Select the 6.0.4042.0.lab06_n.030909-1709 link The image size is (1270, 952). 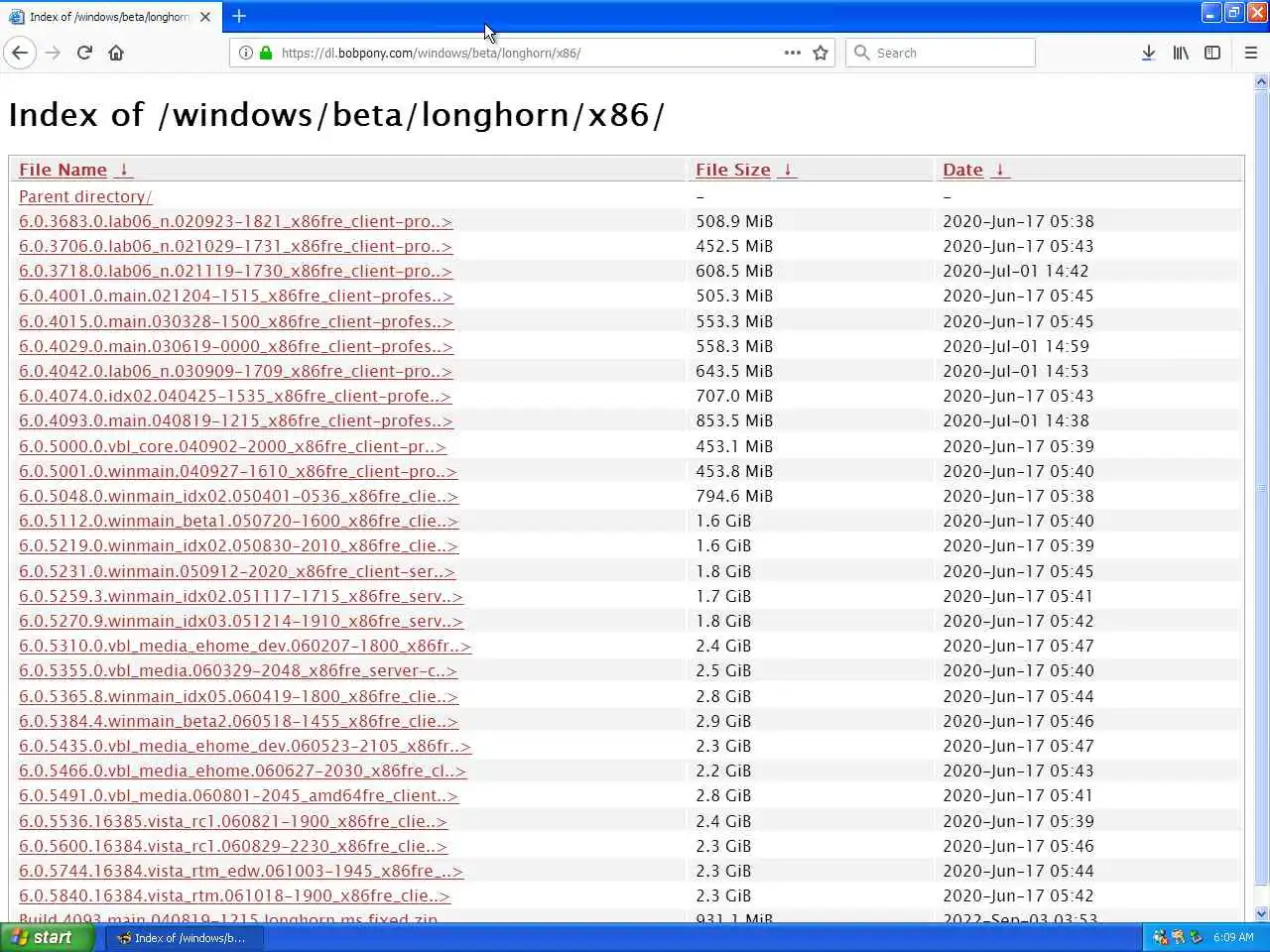pos(235,371)
